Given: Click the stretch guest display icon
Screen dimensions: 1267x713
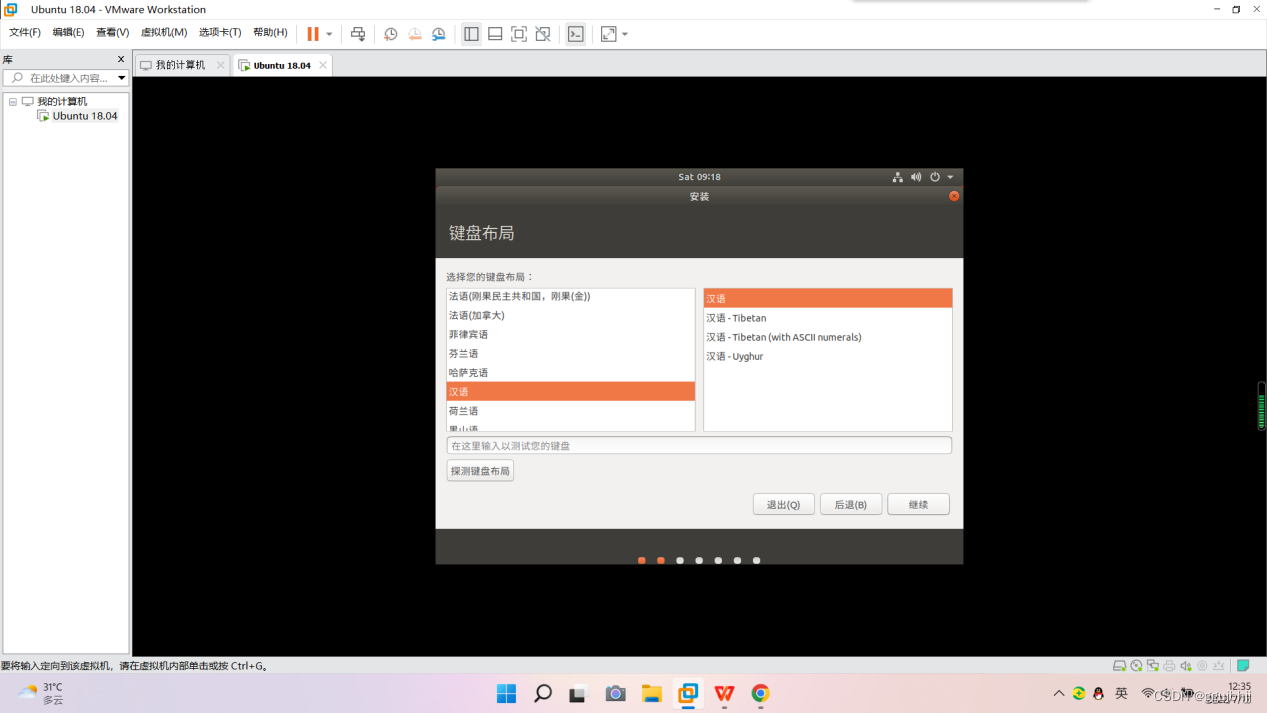Looking at the screenshot, I should pyautogui.click(x=609, y=34).
